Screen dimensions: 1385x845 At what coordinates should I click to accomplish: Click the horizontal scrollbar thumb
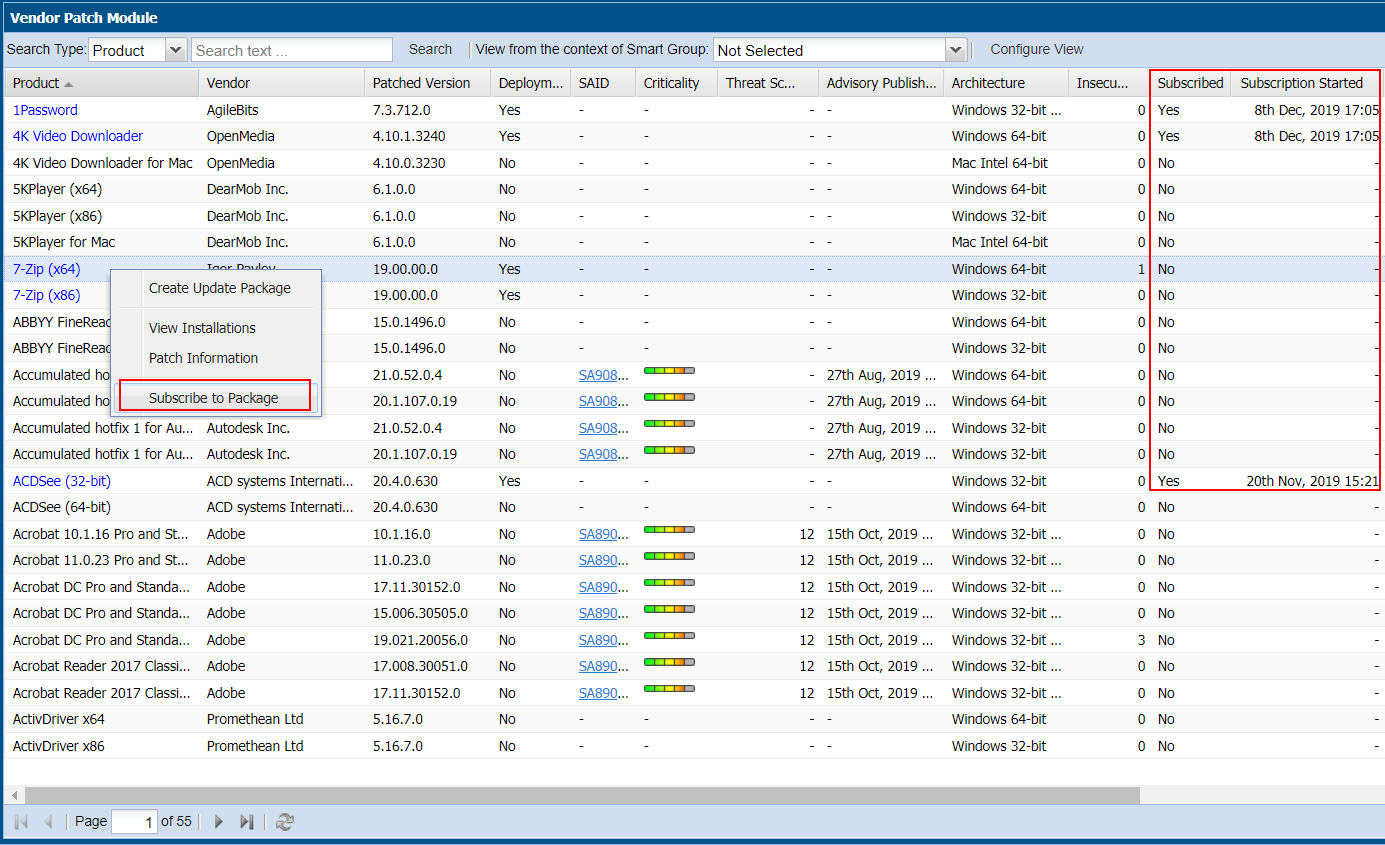click(580, 795)
